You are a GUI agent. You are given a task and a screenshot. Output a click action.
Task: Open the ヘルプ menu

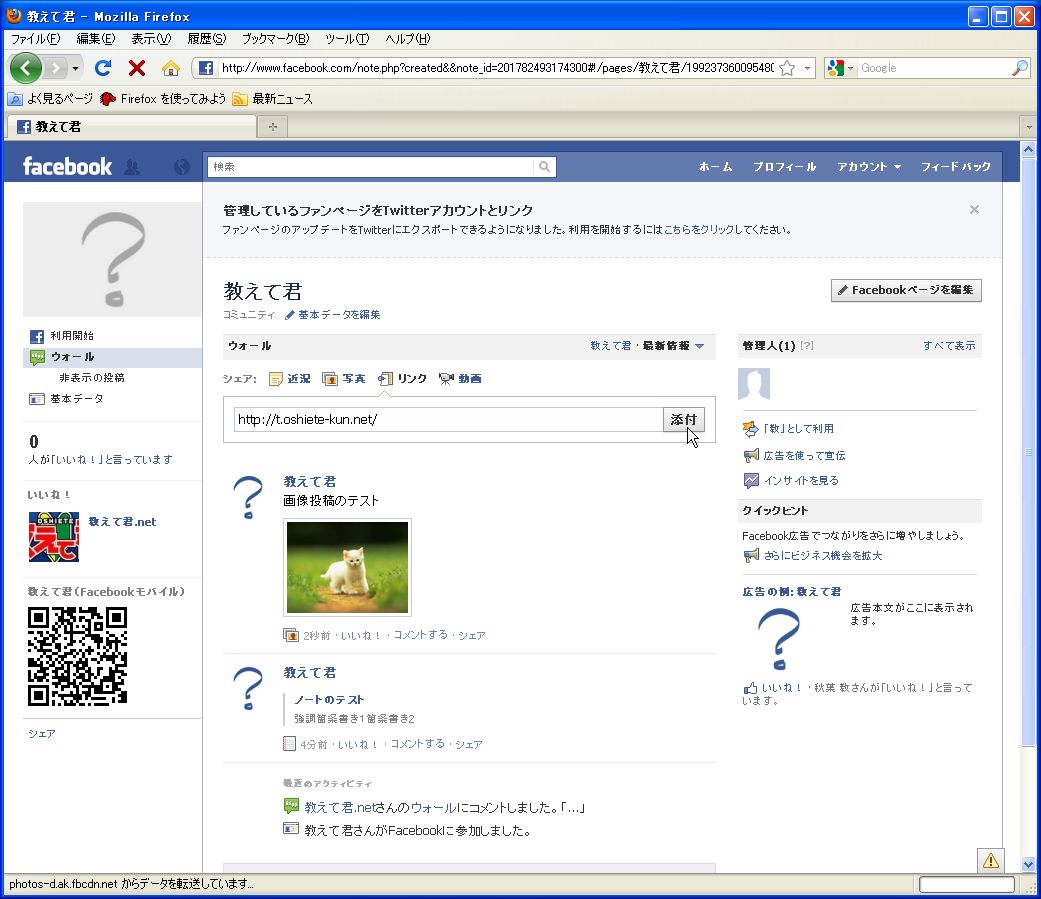(408, 39)
